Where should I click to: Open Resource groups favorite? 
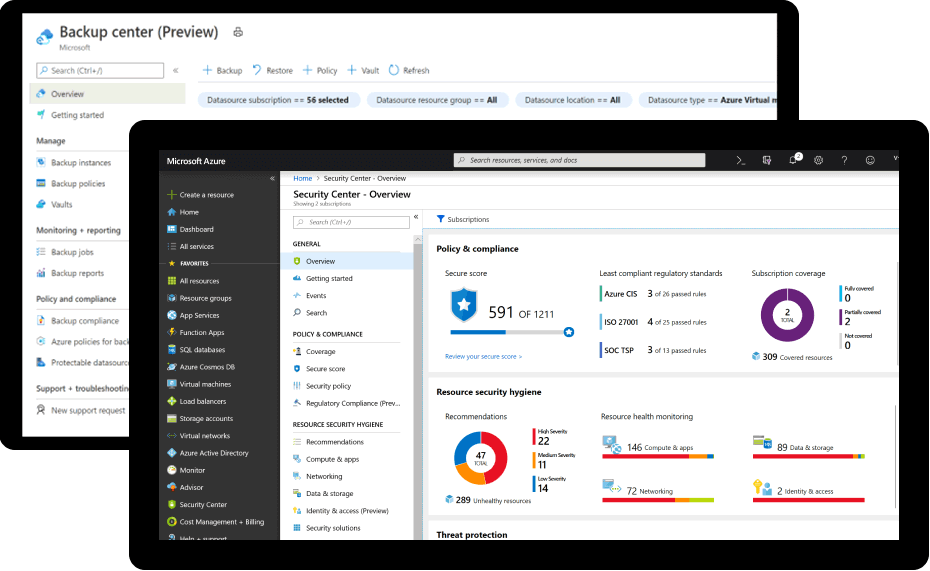(x=199, y=298)
